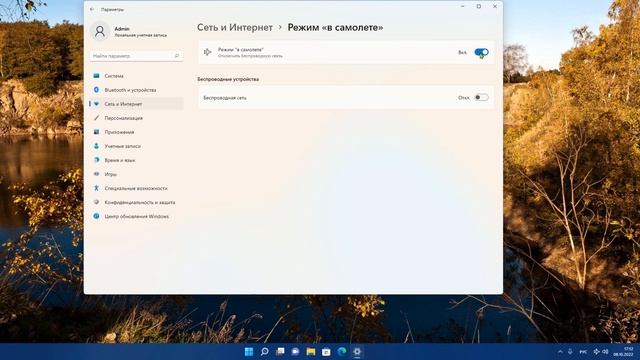The image size is (640, 360).
Task: Open airplane mode and volume quick settings
Action: [x=601, y=352]
